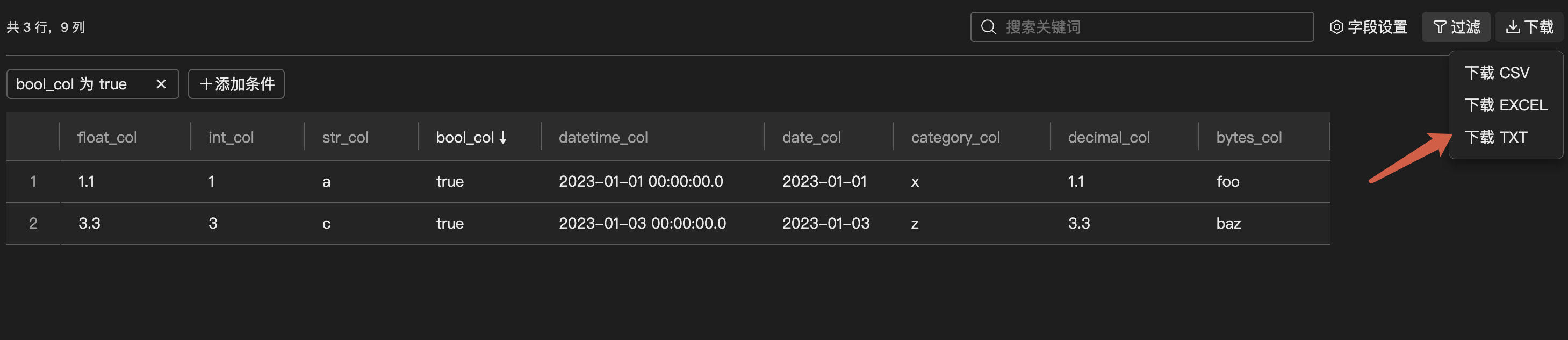The height and width of the screenshot is (340, 1568).
Task: Select row 1 number cell
Action: tap(33, 182)
